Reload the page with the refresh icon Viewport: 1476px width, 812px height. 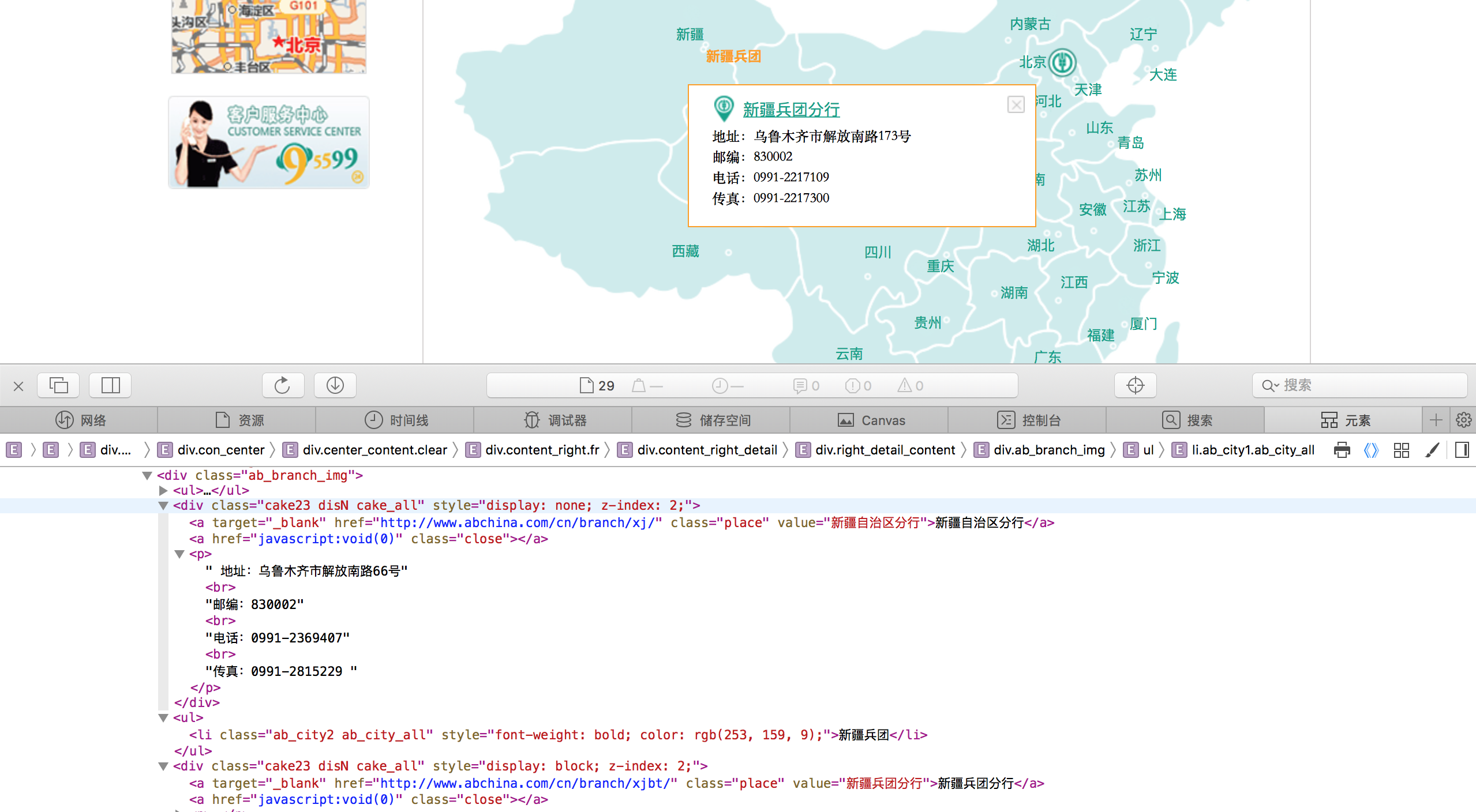tap(283, 385)
